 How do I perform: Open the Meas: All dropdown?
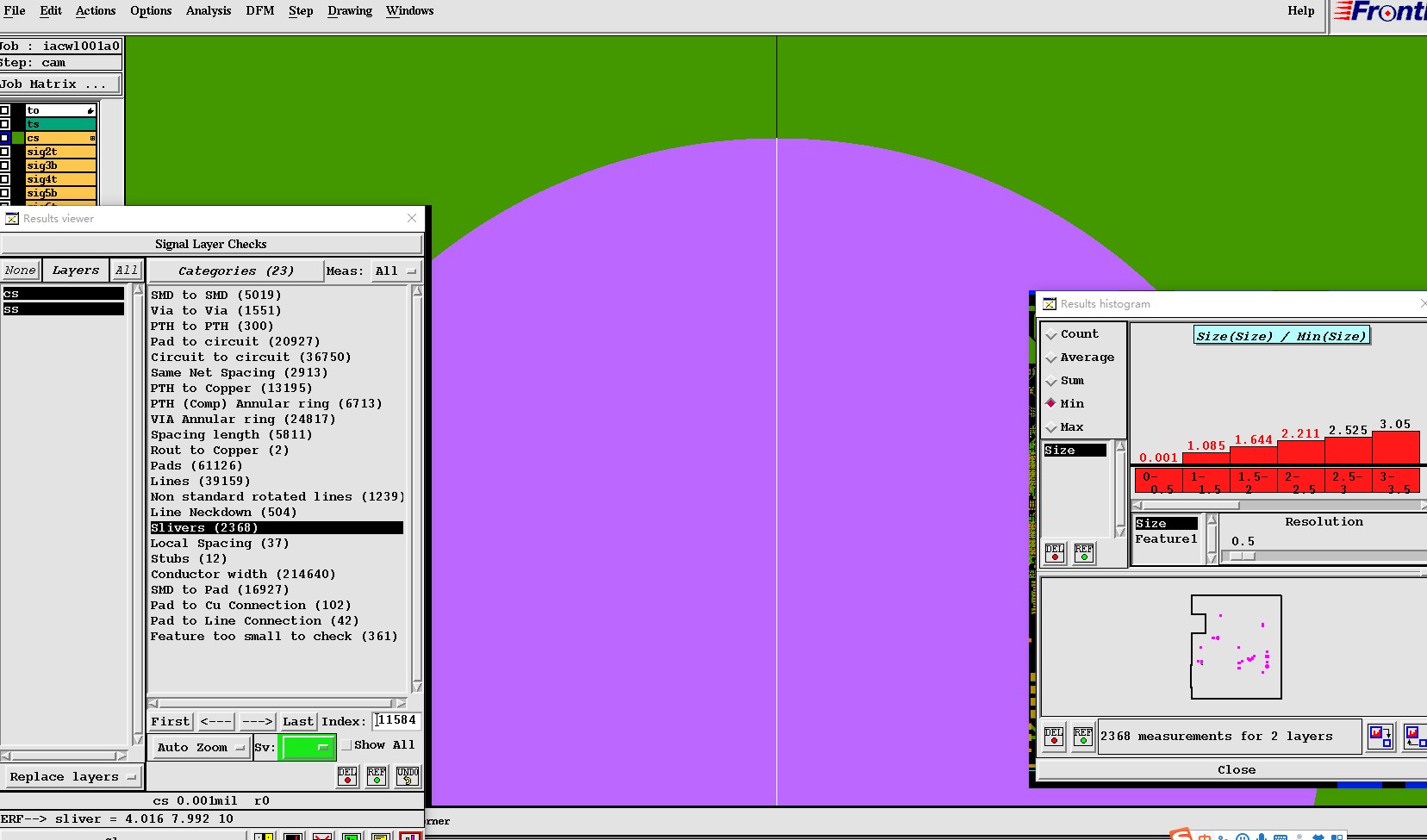pyautogui.click(x=396, y=271)
